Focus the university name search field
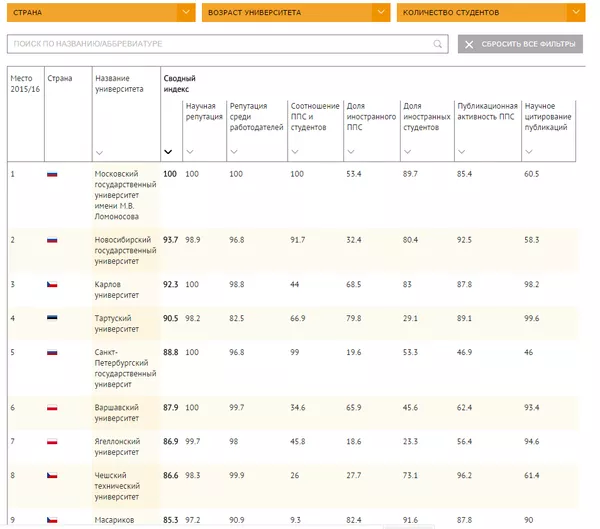 [220, 45]
